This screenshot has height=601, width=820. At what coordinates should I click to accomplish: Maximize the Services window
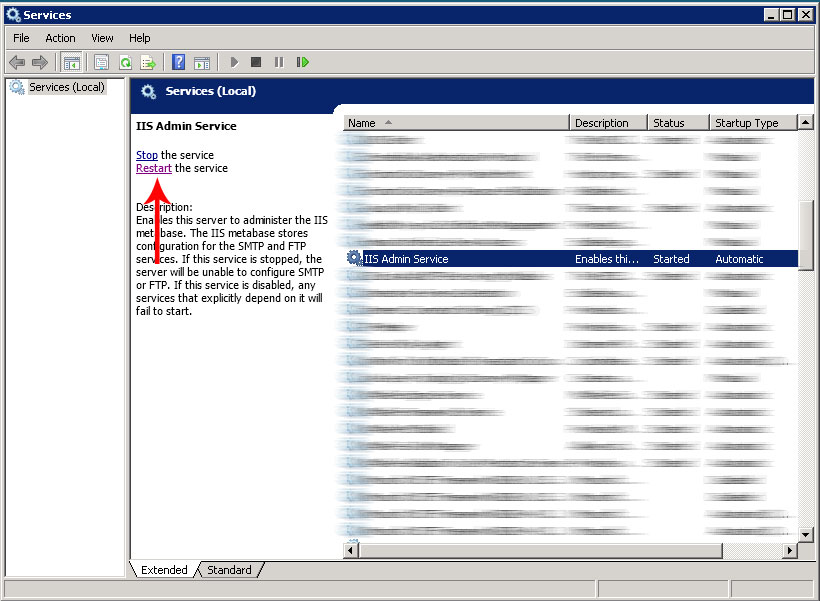point(788,15)
